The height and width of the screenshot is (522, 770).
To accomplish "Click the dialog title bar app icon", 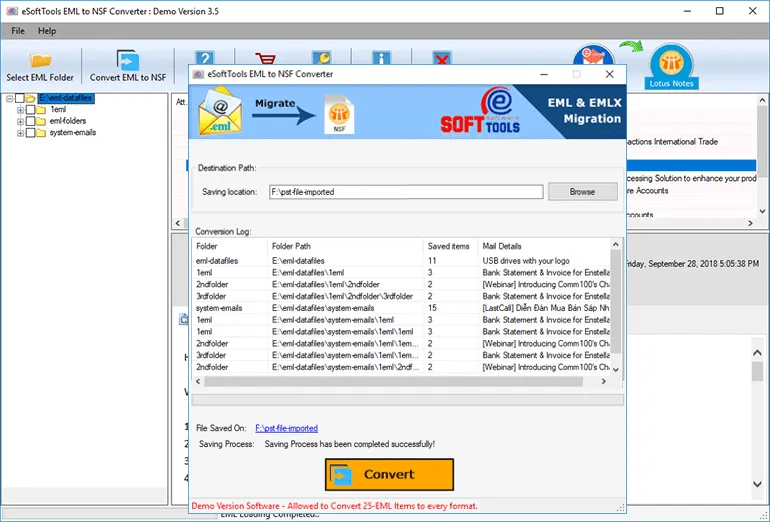I will (198, 74).
